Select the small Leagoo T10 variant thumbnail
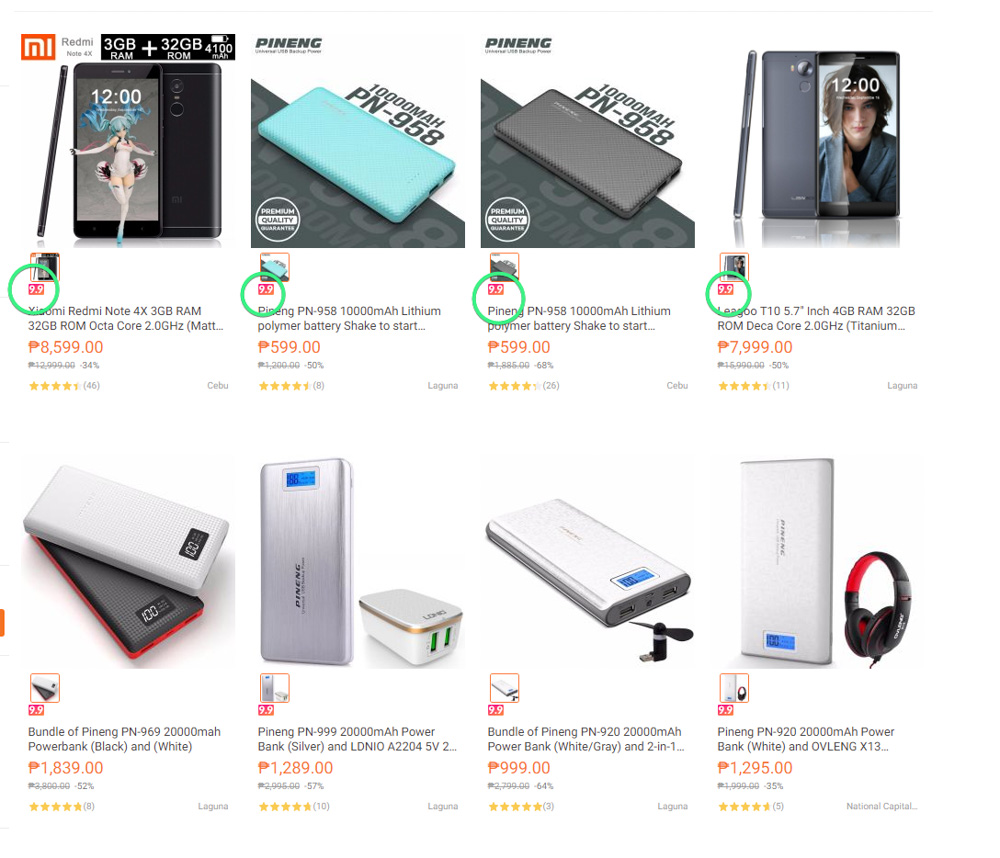 (734, 267)
